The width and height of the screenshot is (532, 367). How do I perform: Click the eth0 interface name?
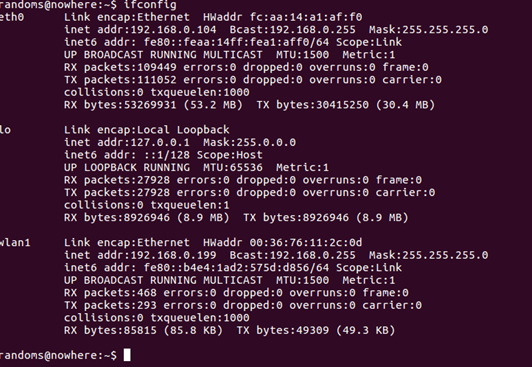[12, 17]
